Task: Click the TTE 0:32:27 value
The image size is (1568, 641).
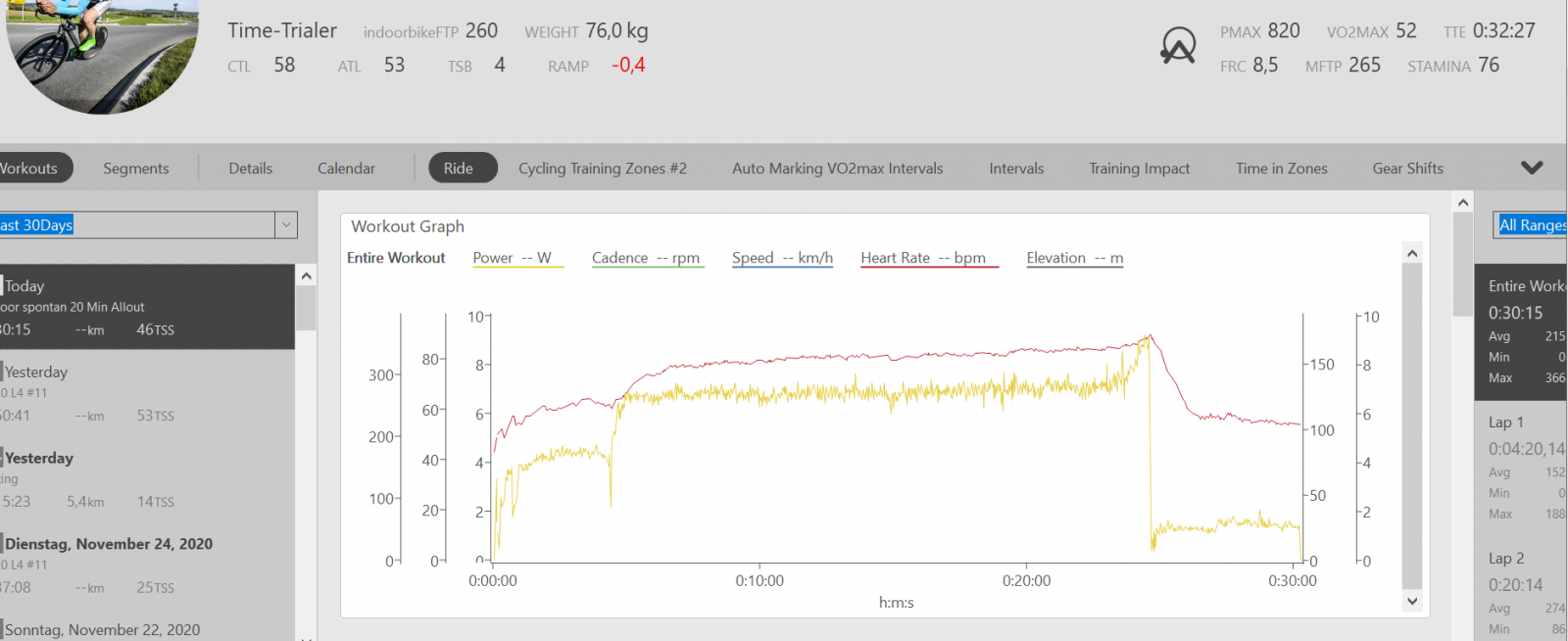Action: [x=1504, y=30]
